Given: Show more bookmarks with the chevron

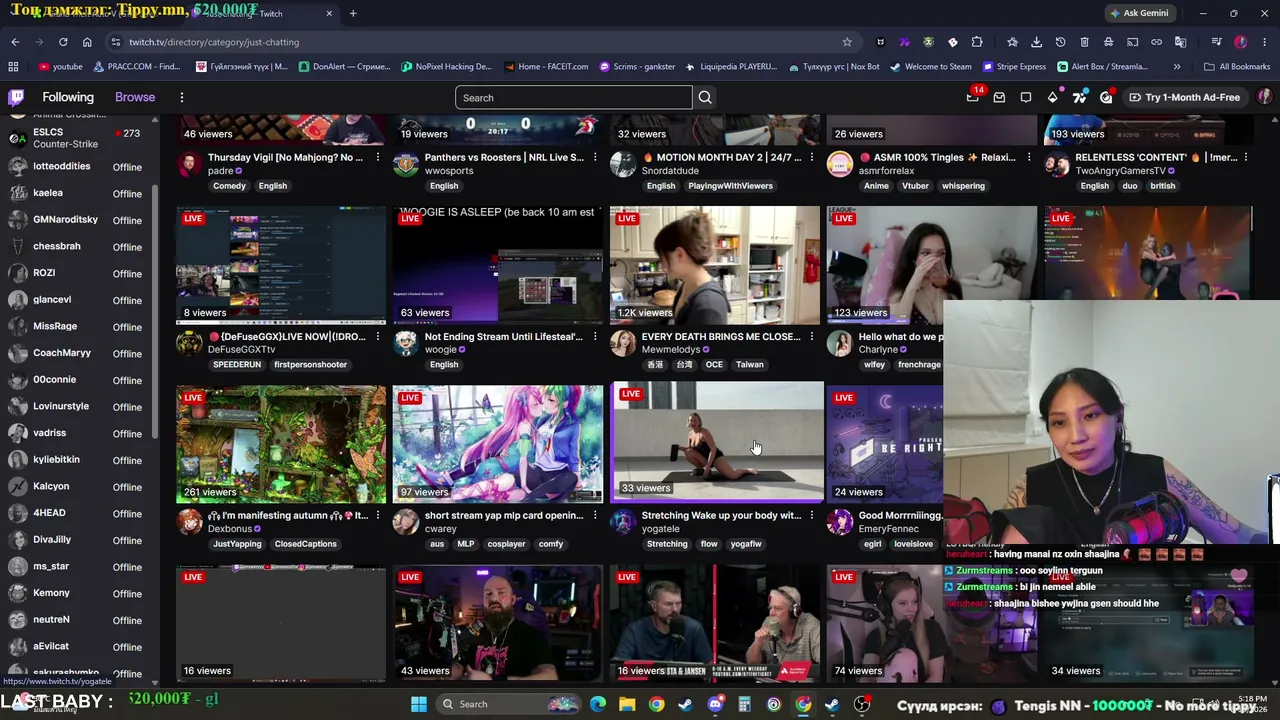Looking at the screenshot, I should 1177,67.
